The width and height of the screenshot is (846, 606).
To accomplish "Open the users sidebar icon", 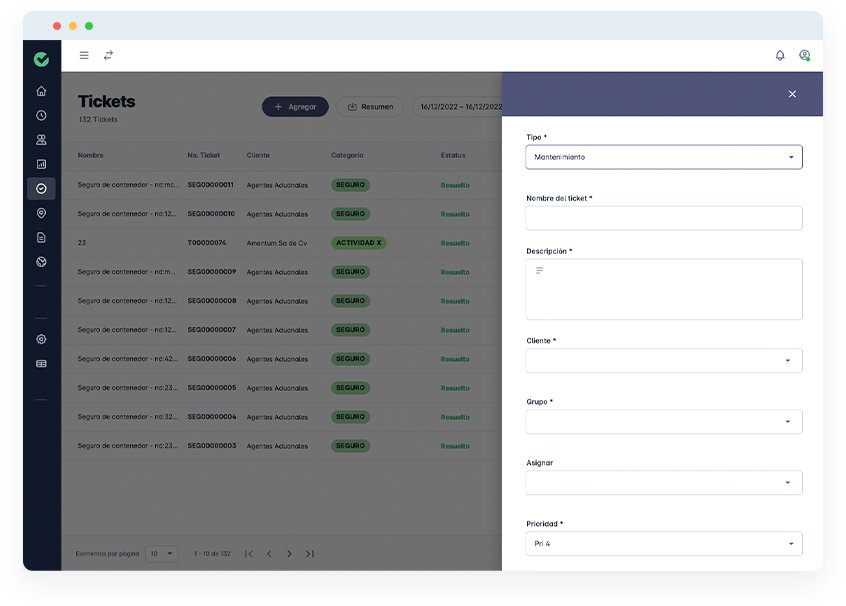I will pyautogui.click(x=41, y=140).
